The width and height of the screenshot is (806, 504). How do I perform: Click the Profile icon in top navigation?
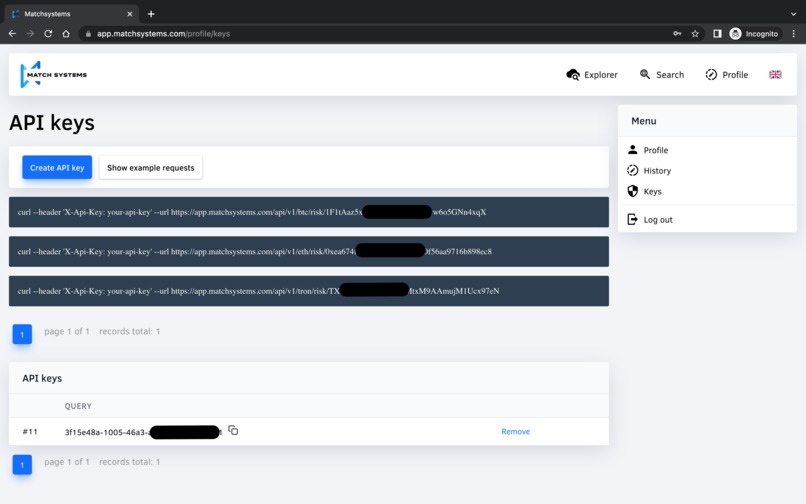click(x=711, y=75)
